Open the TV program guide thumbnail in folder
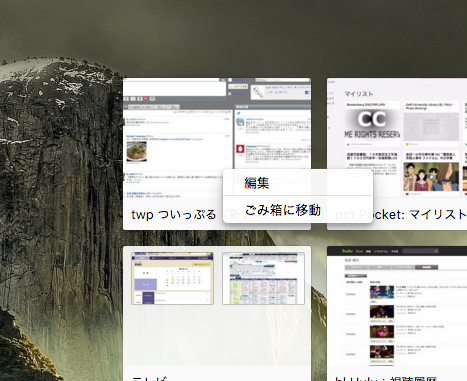This screenshot has height=381, width=467. point(263,278)
